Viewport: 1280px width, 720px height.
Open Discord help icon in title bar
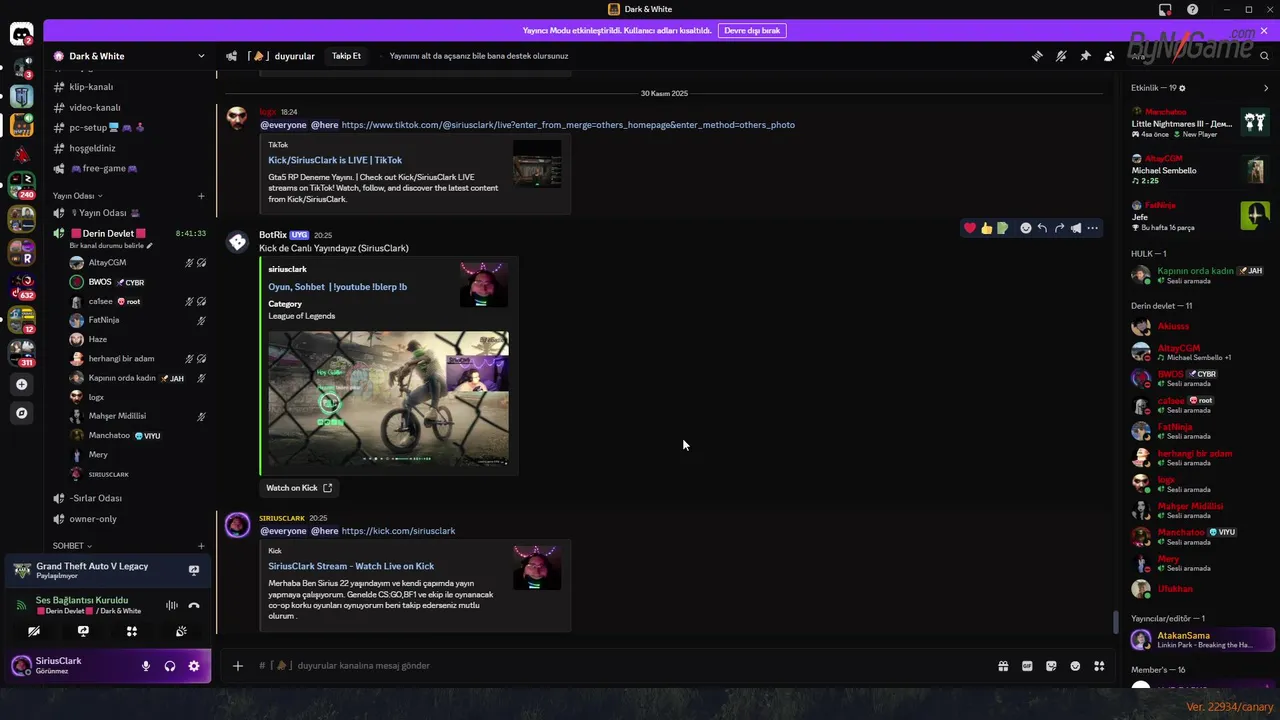click(x=1193, y=10)
